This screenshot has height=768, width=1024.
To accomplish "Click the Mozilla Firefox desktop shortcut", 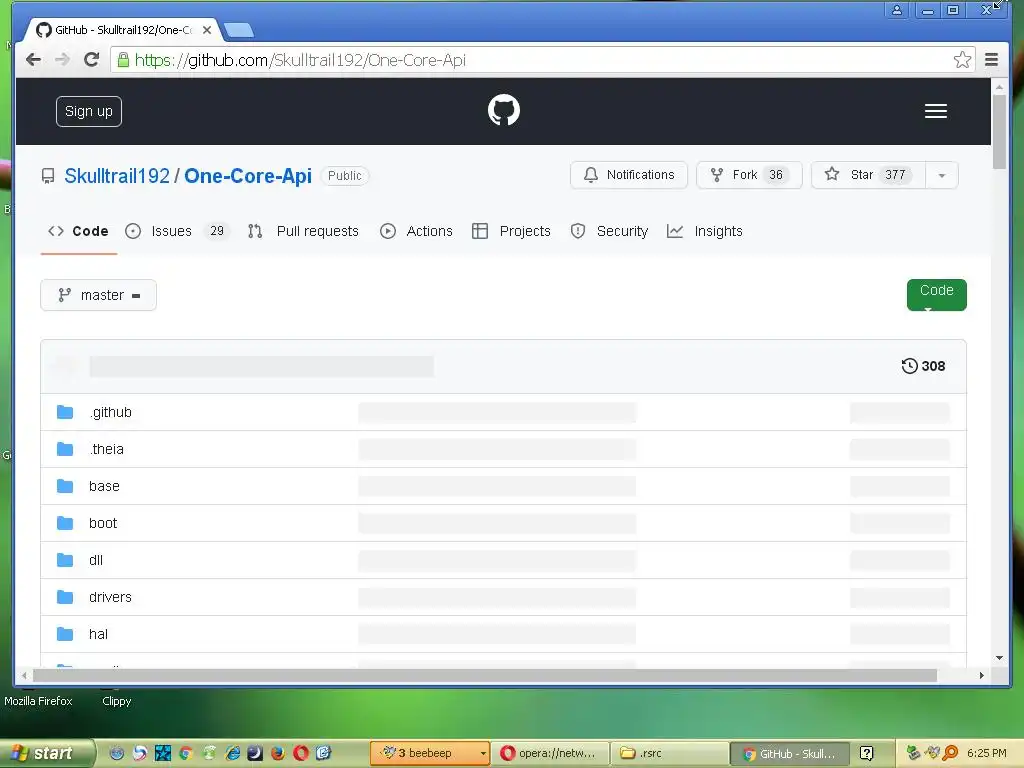I will pos(38,701).
